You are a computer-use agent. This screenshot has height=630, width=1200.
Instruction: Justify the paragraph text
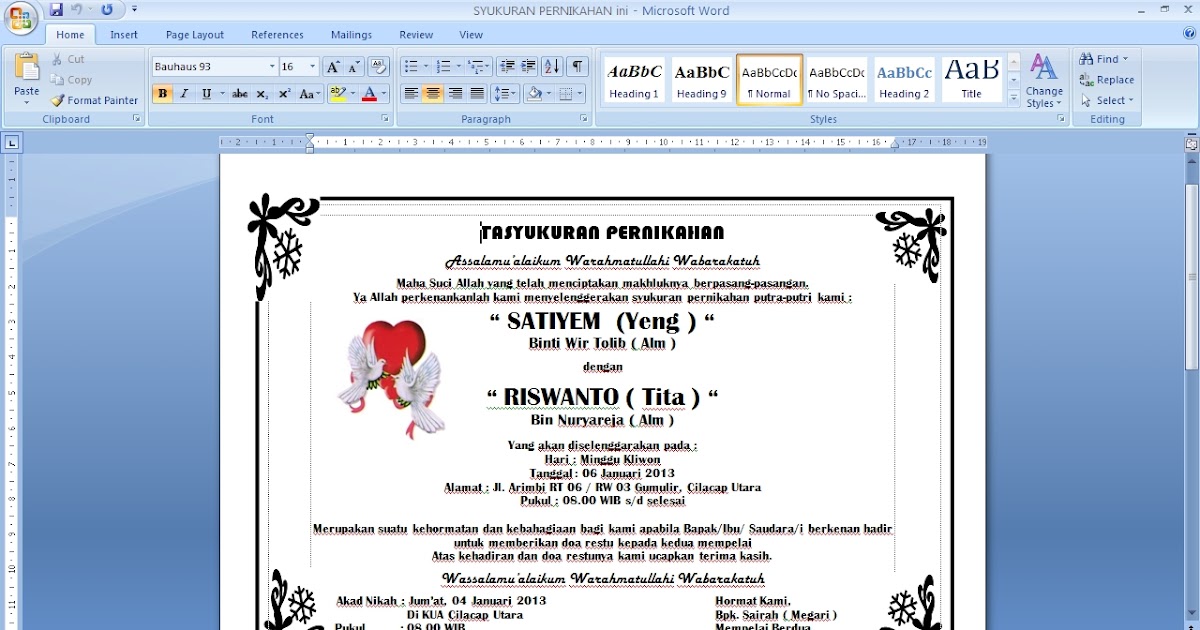click(477, 94)
